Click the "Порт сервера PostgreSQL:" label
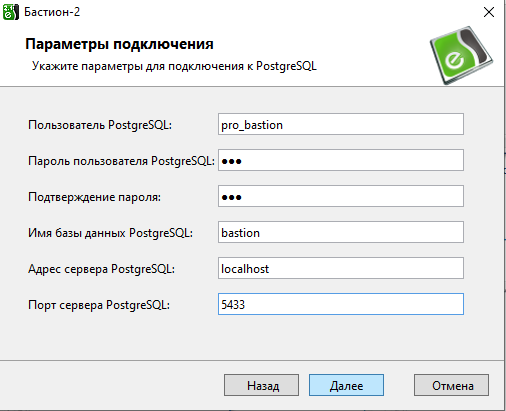The image size is (506, 411). click(99, 305)
